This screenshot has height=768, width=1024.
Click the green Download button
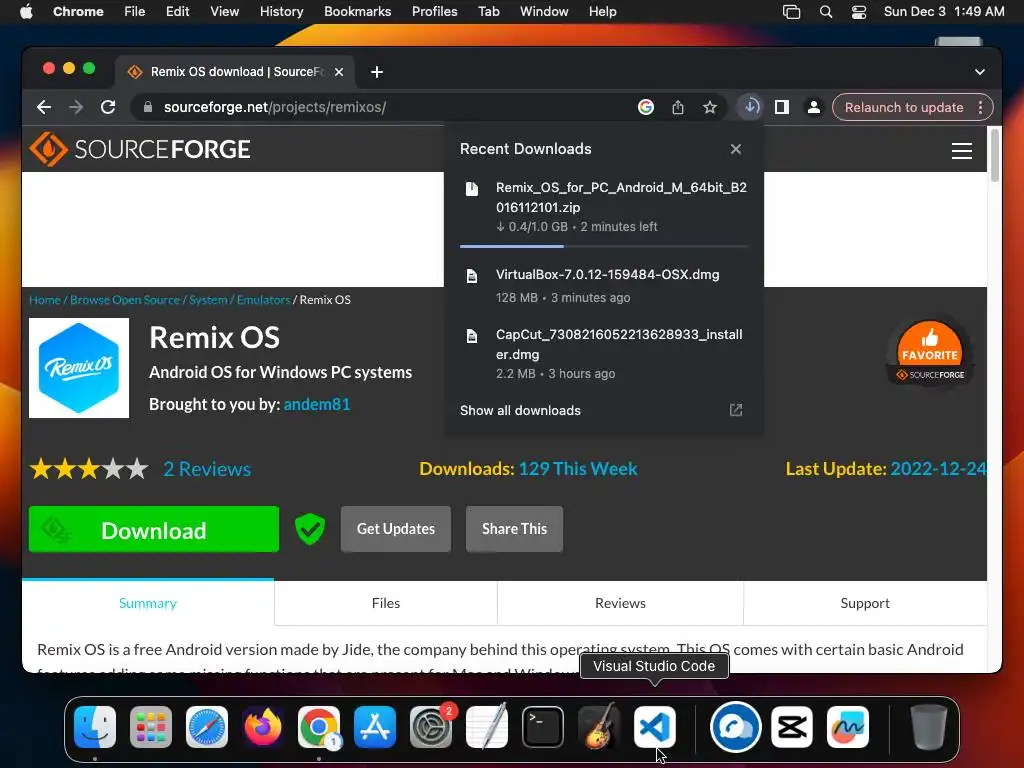tap(154, 529)
